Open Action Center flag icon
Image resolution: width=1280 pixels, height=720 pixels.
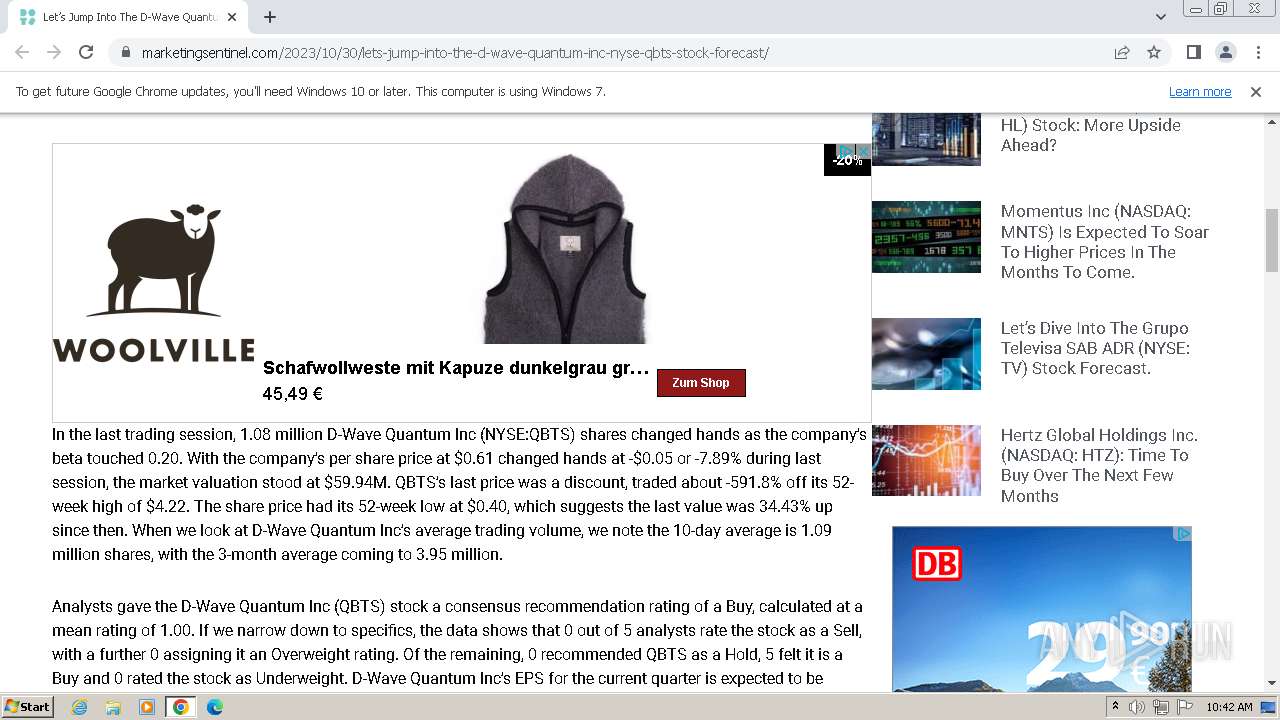[1185, 707]
